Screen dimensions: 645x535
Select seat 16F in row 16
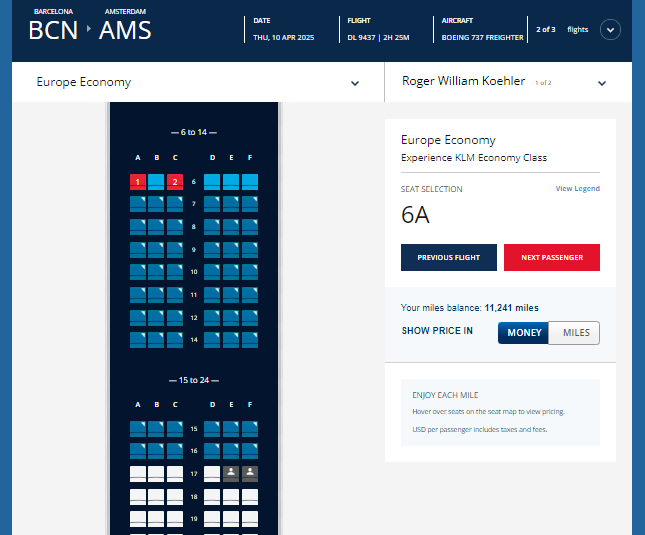coord(249,451)
